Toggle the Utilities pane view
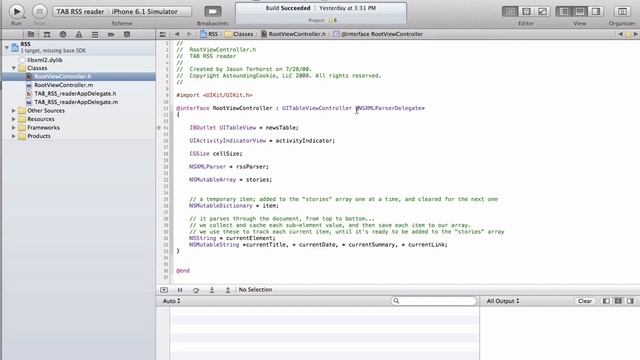Screen dimensions: 640x360 [x=596, y=11]
